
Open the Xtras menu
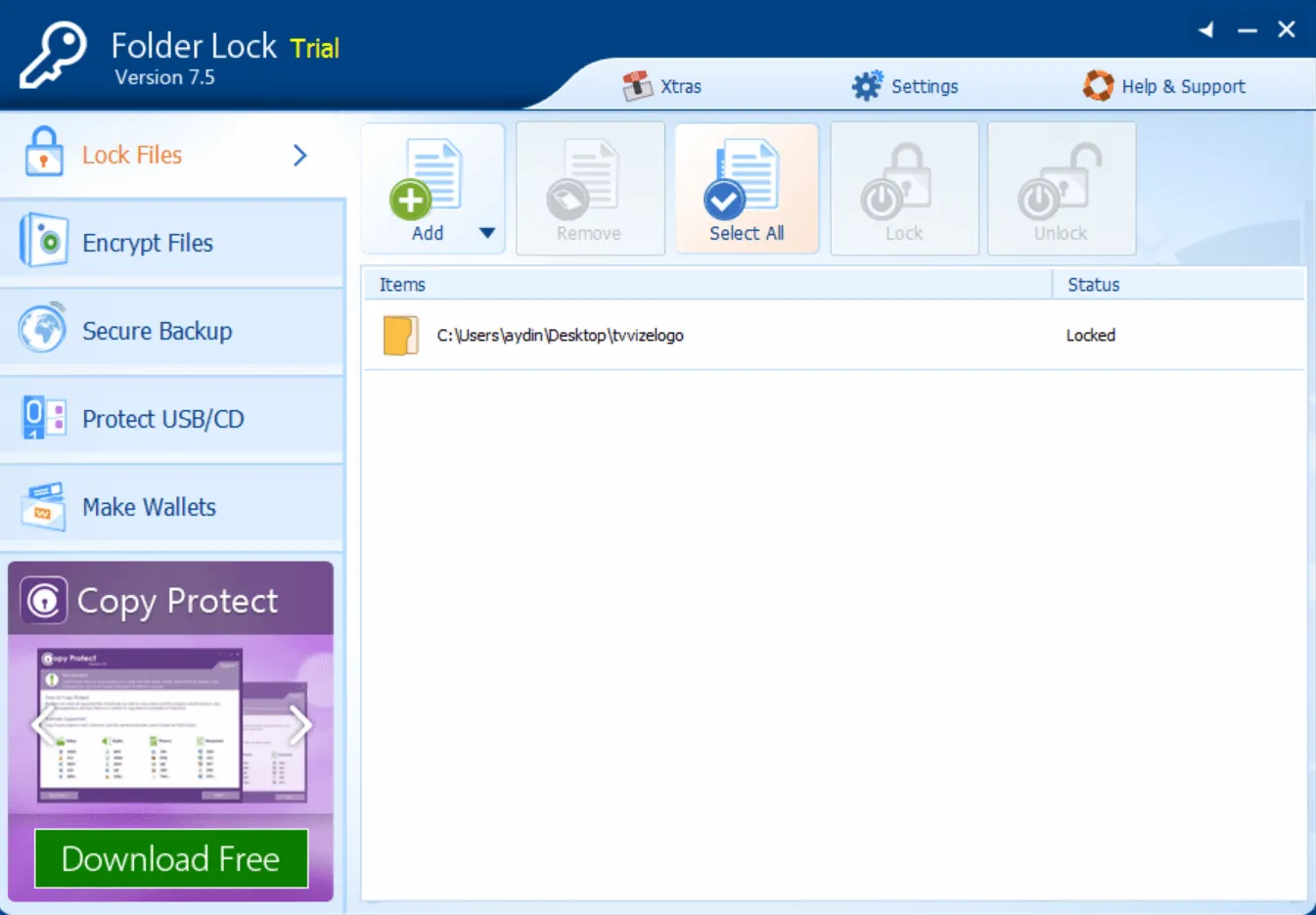(x=663, y=86)
